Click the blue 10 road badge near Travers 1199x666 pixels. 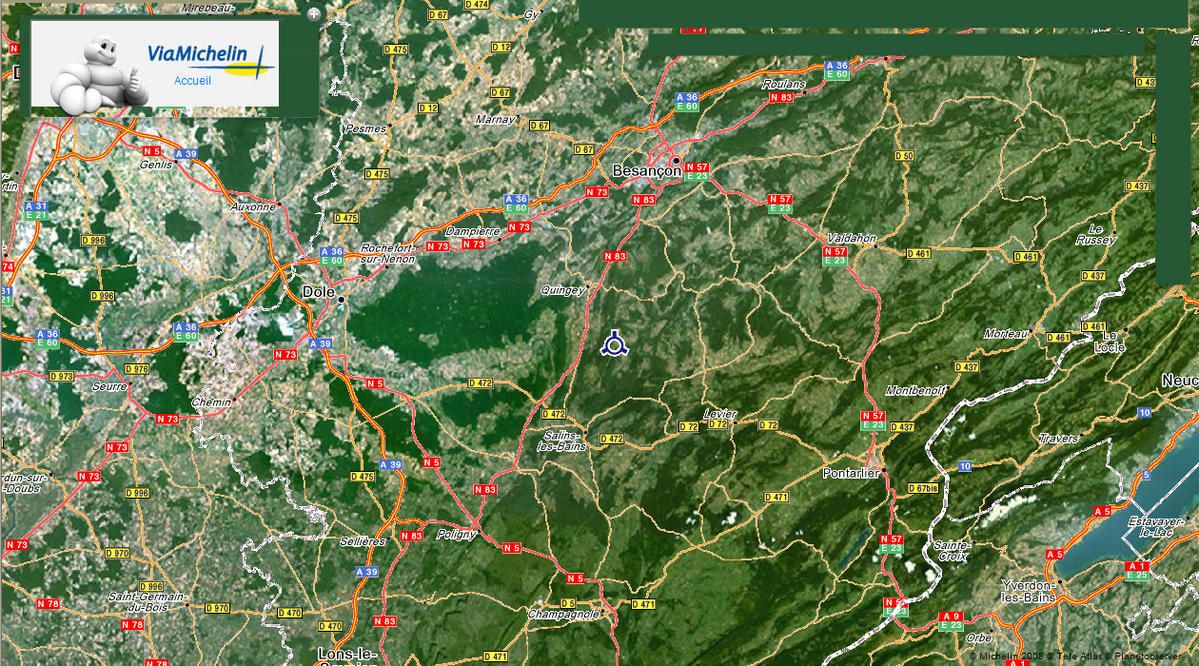[x=964, y=466]
